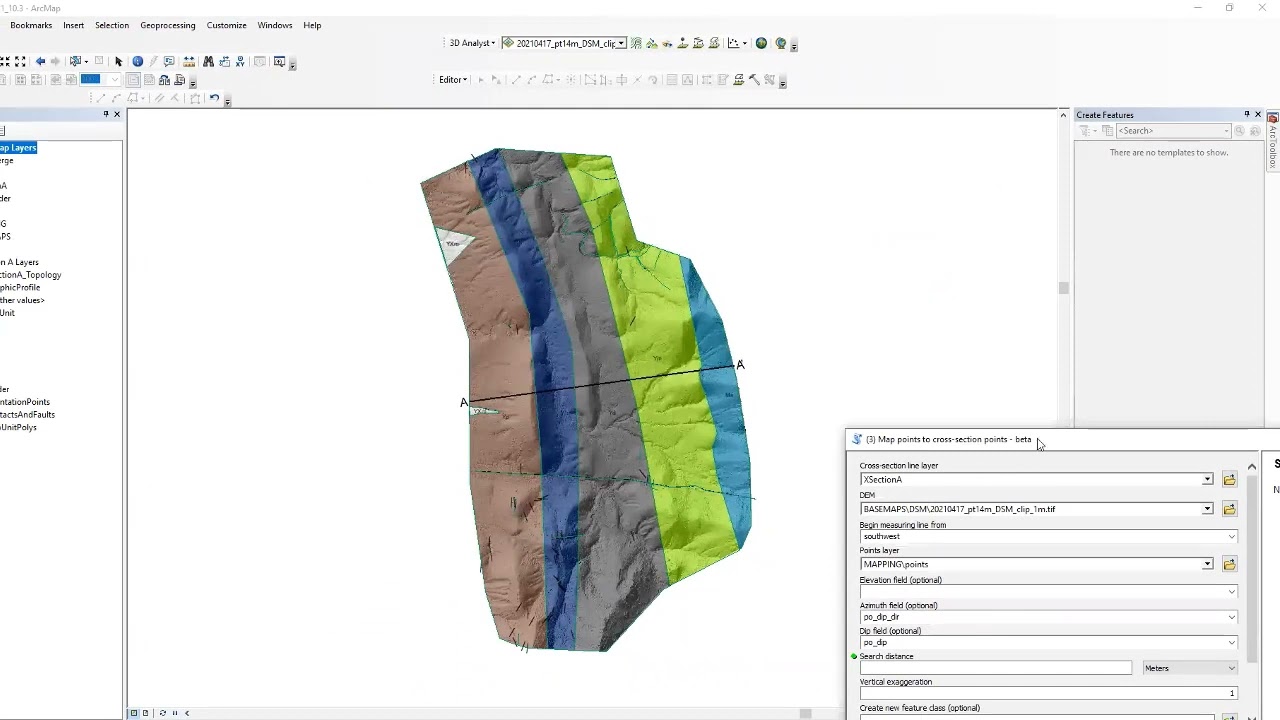Open the Selection menu
This screenshot has height=720, width=1280.
(x=112, y=25)
